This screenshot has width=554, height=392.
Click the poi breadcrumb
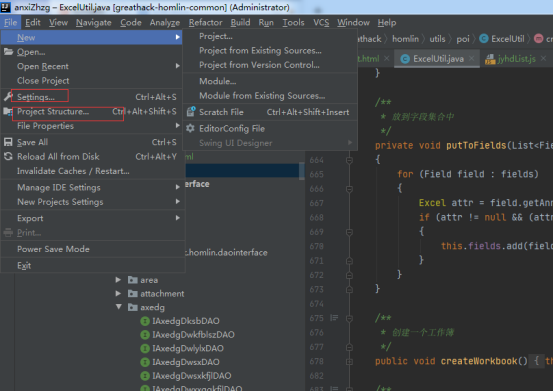coord(463,39)
